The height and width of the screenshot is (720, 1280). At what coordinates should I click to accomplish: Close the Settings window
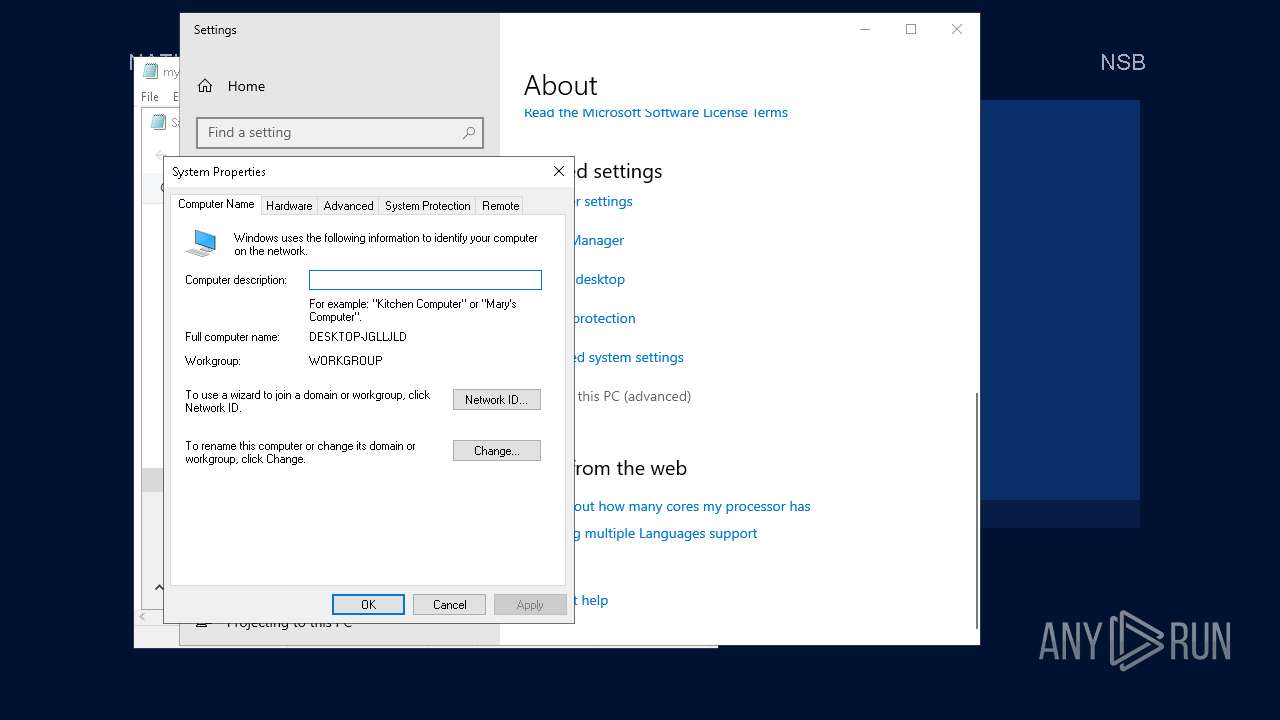point(957,29)
